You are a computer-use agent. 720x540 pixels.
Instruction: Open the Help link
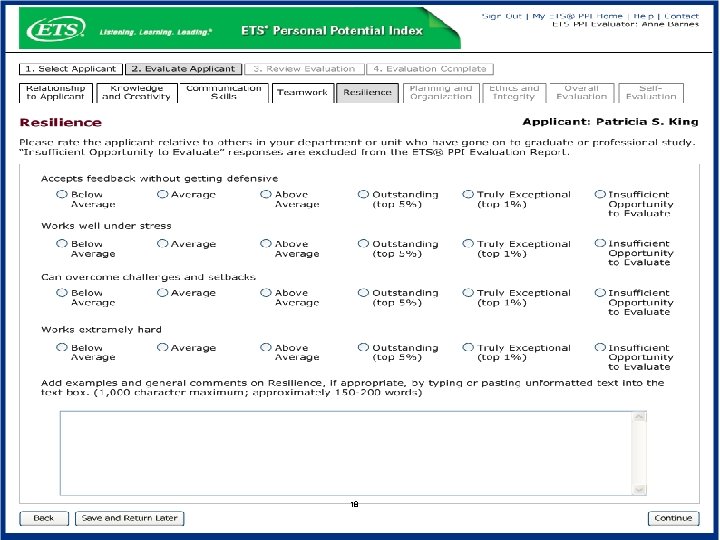(x=643, y=16)
